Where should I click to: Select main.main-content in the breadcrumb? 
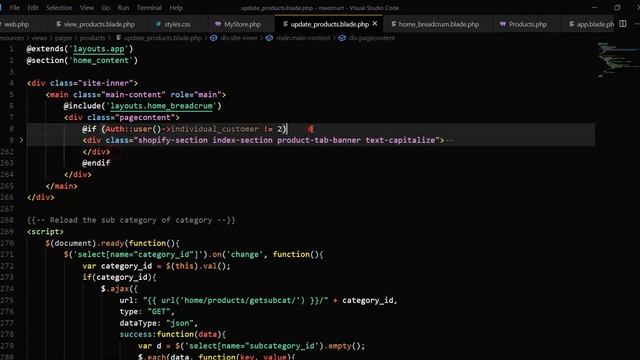point(303,38)
